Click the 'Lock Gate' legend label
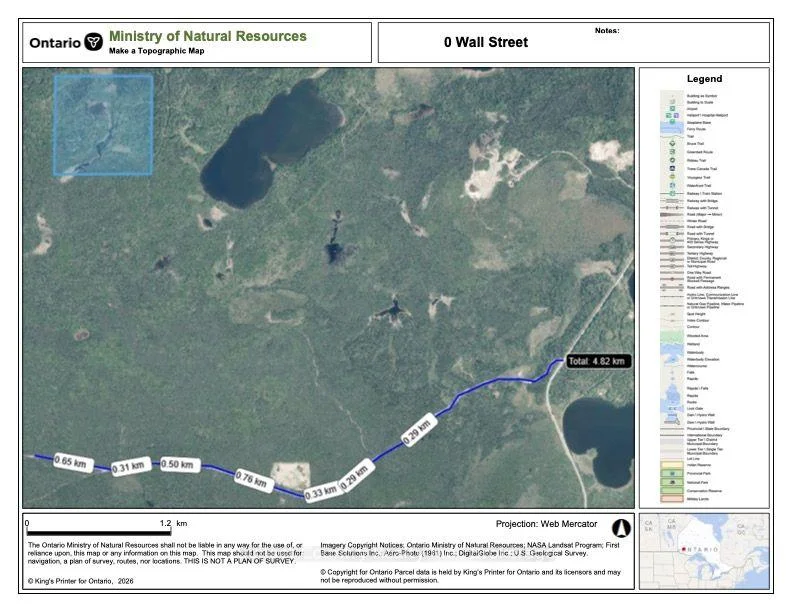The image size is (792, 612). click(695, 409)
